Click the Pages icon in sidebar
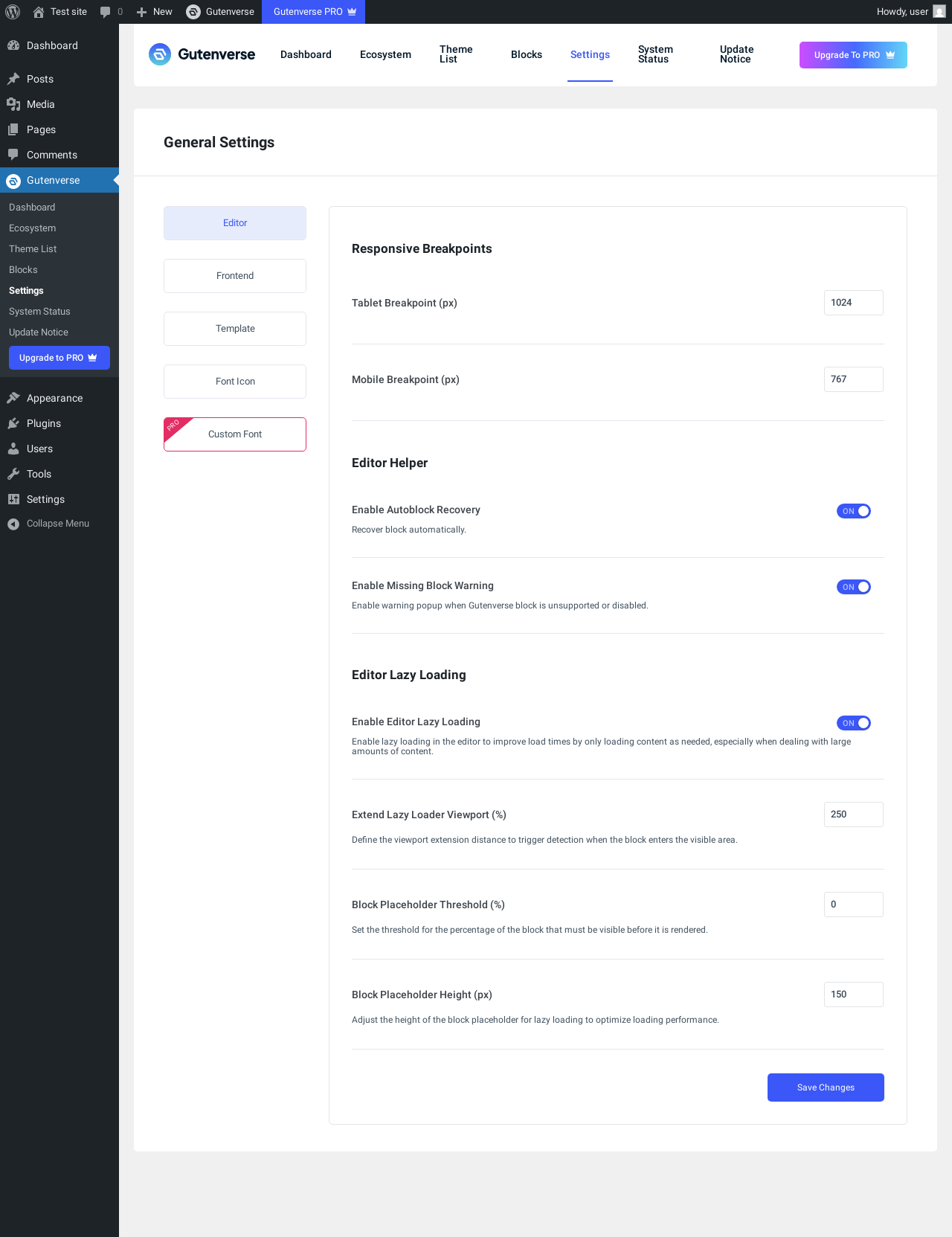This screenshot has height=1237, width=952. coord(13,129)
